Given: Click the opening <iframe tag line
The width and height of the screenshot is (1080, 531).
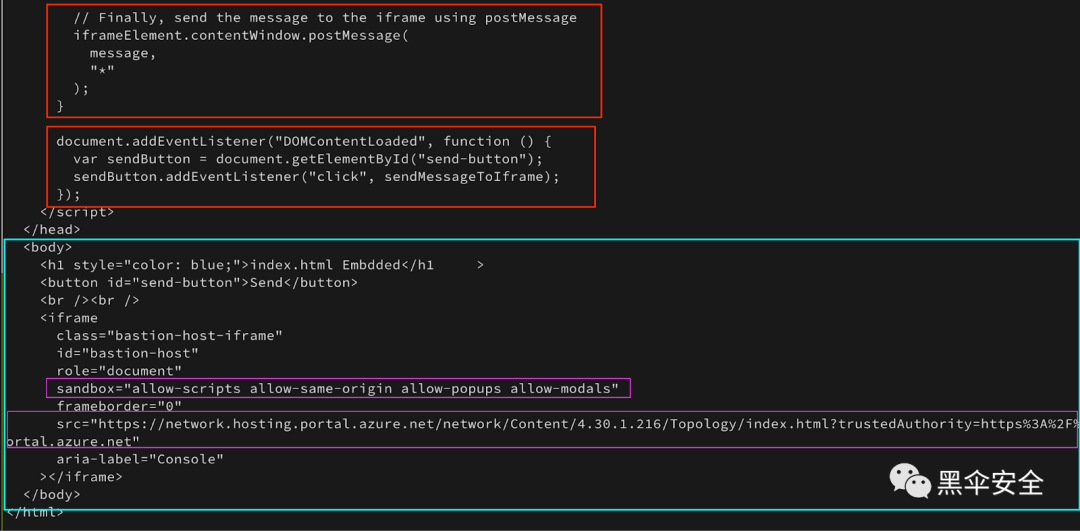Looking at the screenshot, I should [69, 318].
